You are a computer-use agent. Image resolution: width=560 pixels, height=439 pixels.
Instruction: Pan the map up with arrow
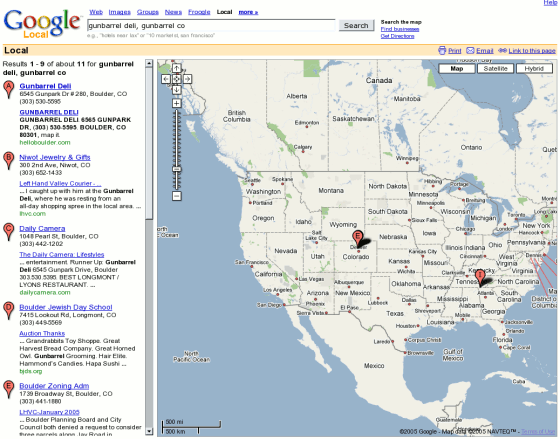[x=176, y=68]
